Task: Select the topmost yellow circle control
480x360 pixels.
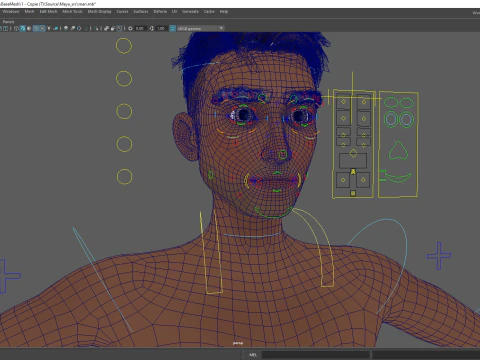Action: pos(124,46)
